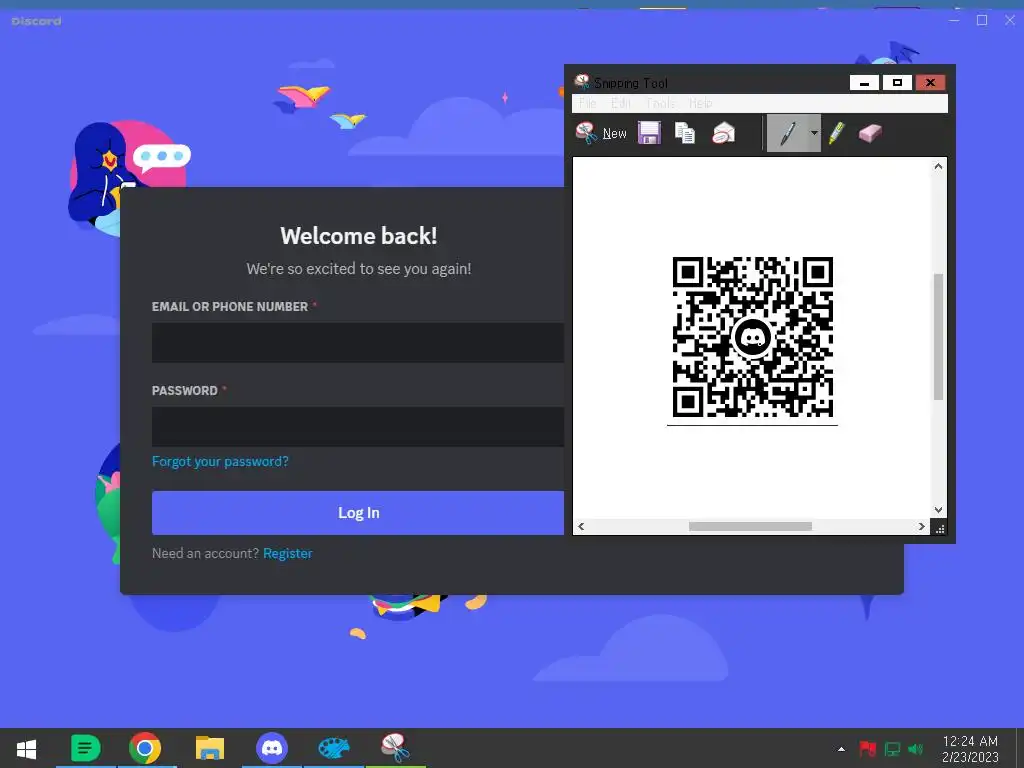Viewport: 1024px width, 768px height.
Task: Click the Snipping Tool taskbar icon
Action: point(395,748)
